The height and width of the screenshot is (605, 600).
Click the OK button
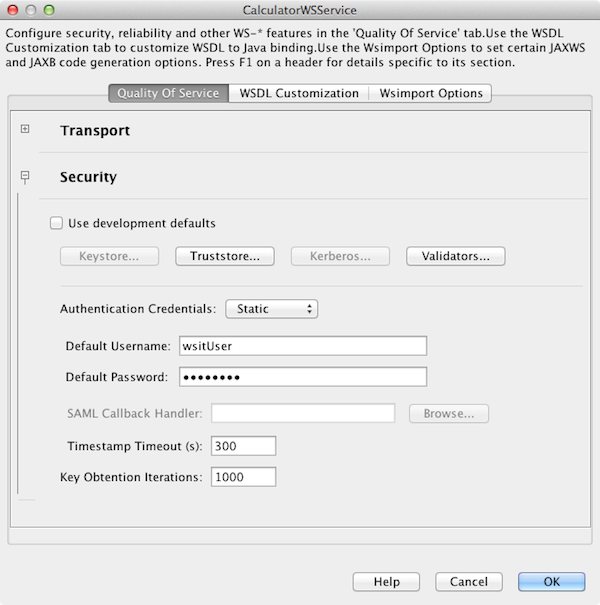(x=551, y=581)
